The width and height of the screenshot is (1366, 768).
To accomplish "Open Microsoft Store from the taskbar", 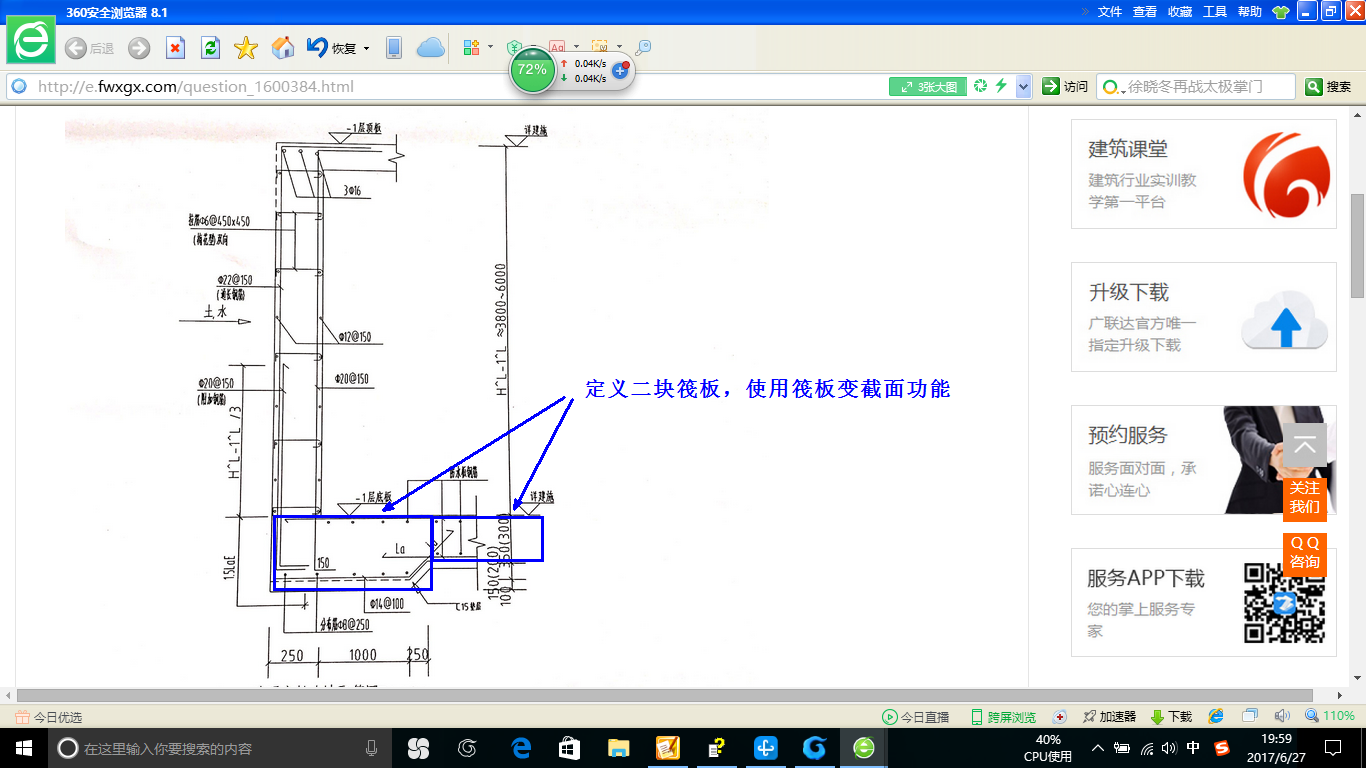I will (570, 748).
